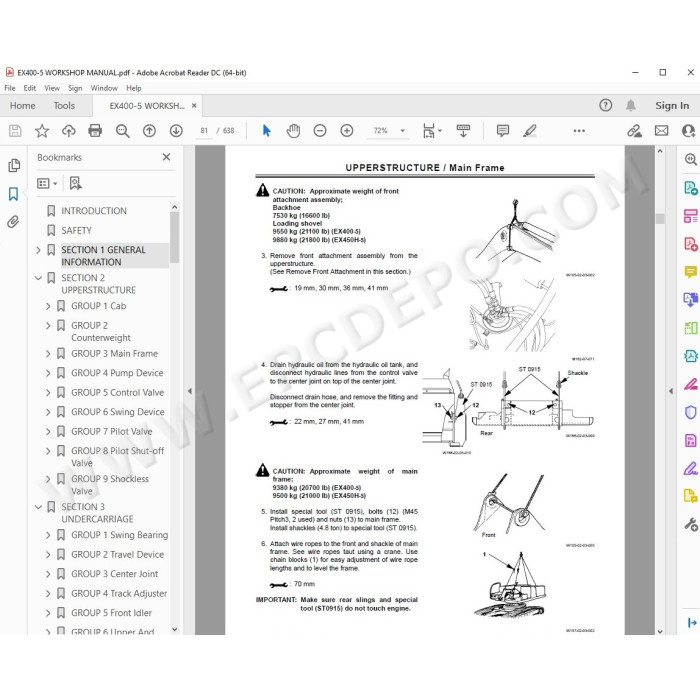This screenshot has height=700, width=700.
Task: Zoom out with minus icon
Action: pyautogui.click(x=320, y=131)
